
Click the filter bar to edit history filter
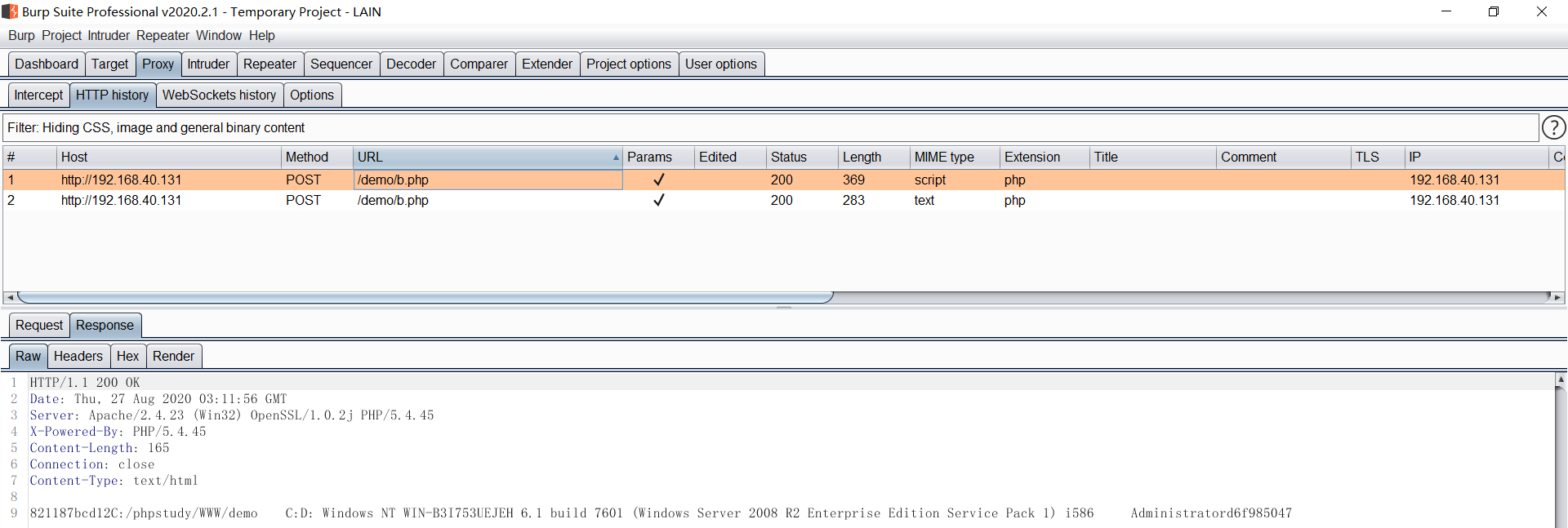coord(771,127)
